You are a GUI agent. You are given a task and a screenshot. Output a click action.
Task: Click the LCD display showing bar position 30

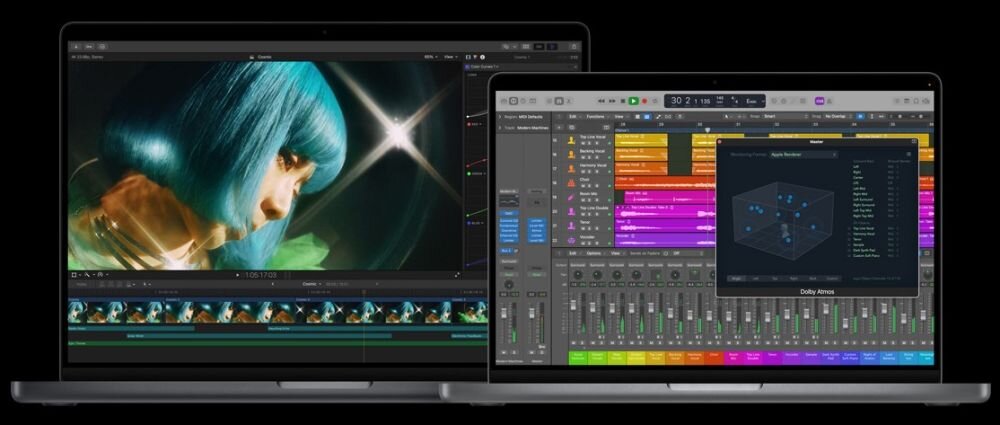(678, 101)
